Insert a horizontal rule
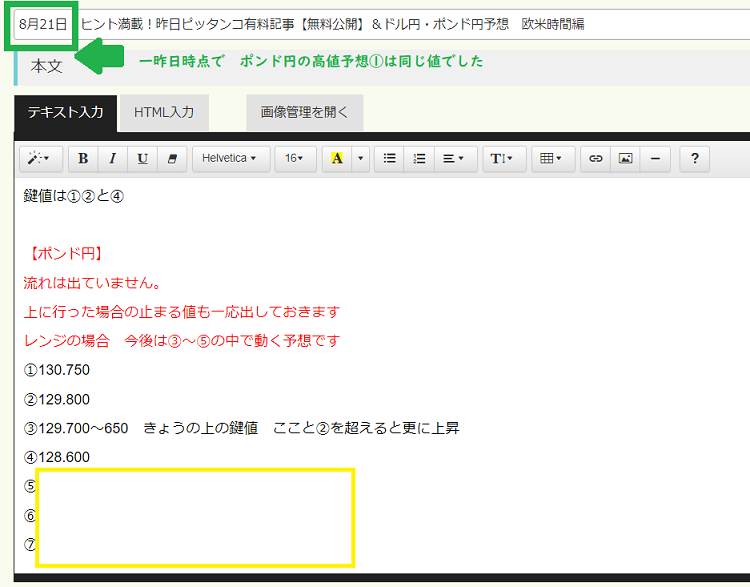 (x=655, y=158)
